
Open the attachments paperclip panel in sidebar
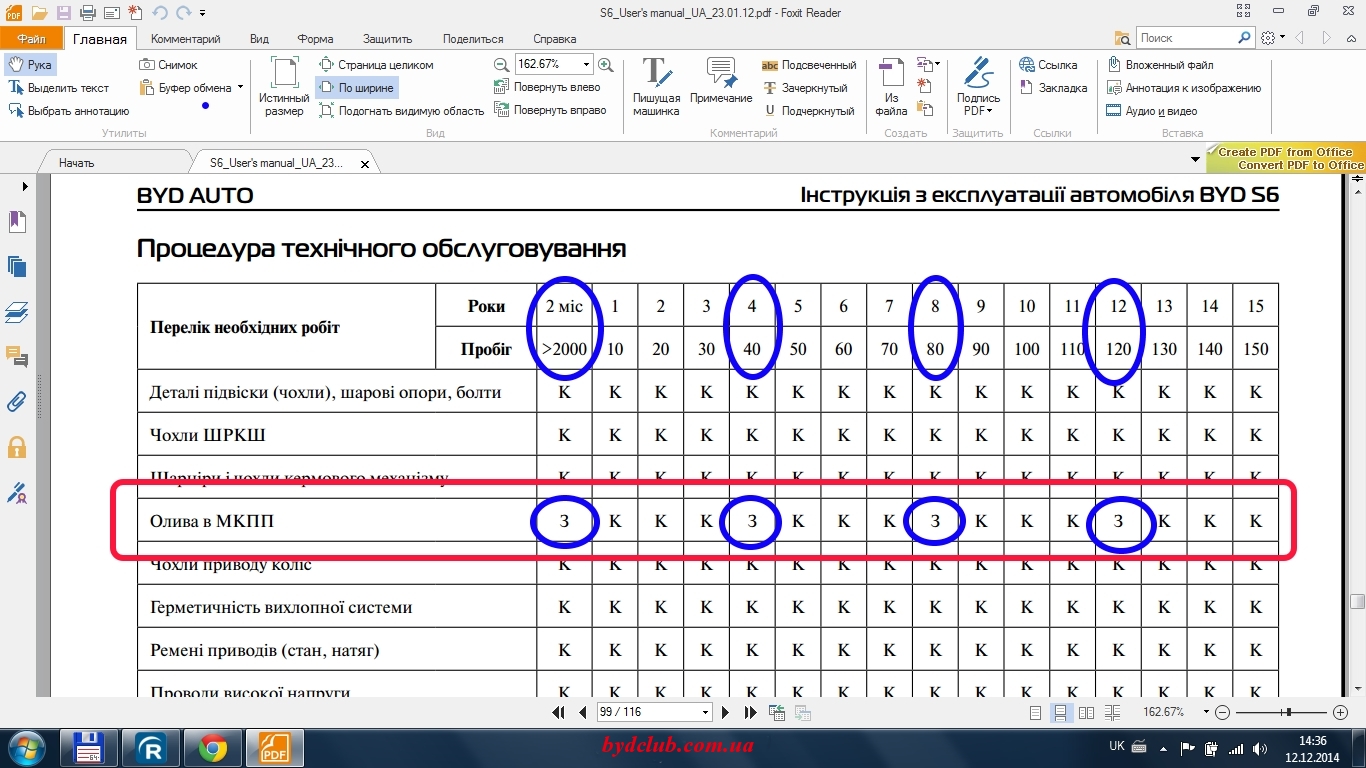pos(16,402)
